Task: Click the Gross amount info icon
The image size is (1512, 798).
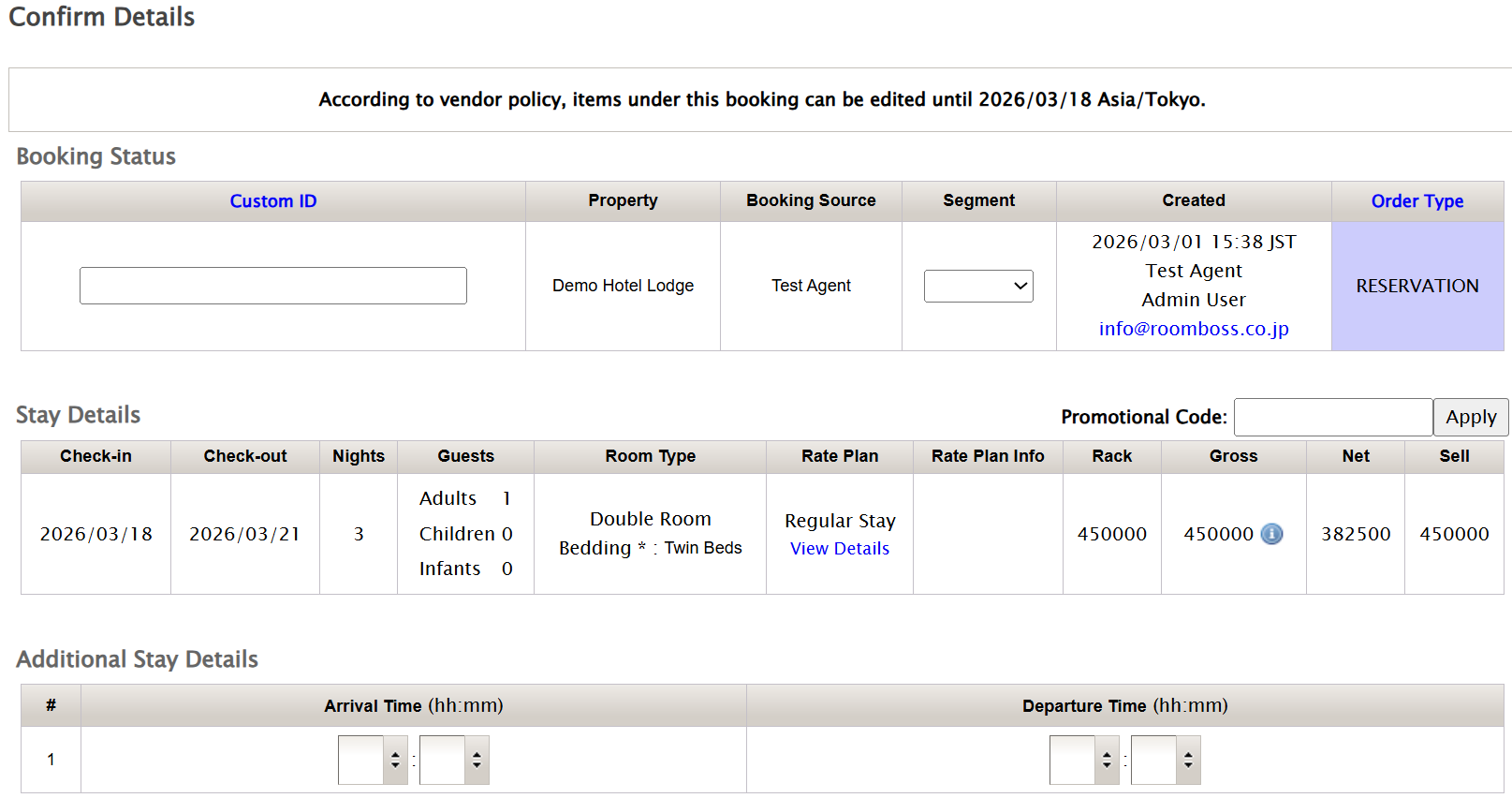Action: coord(1271,534)
